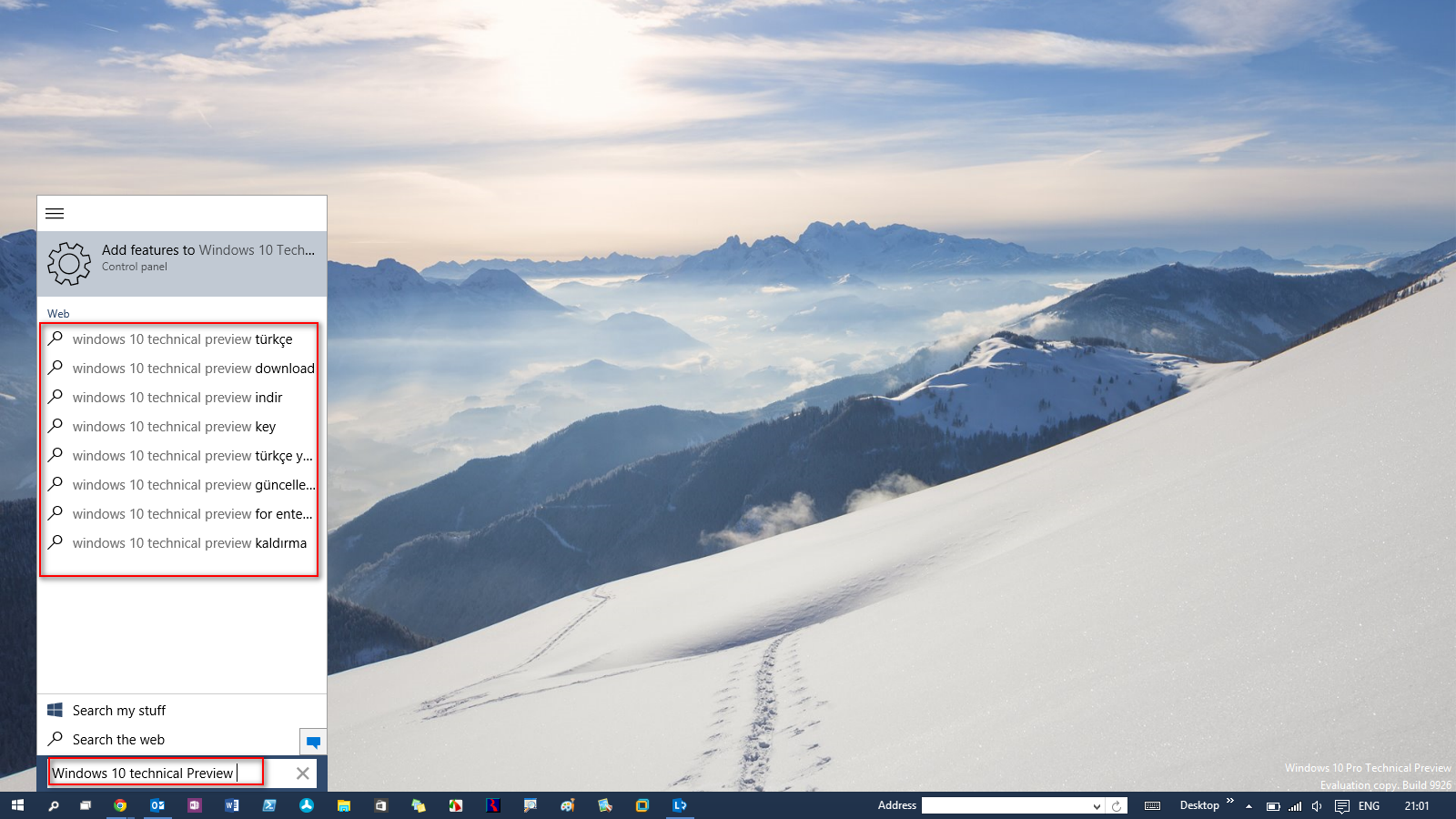Clear the search box with X
Viewport: 1456px width, 819px height.
pyautogui.click(x=303, y=773)
